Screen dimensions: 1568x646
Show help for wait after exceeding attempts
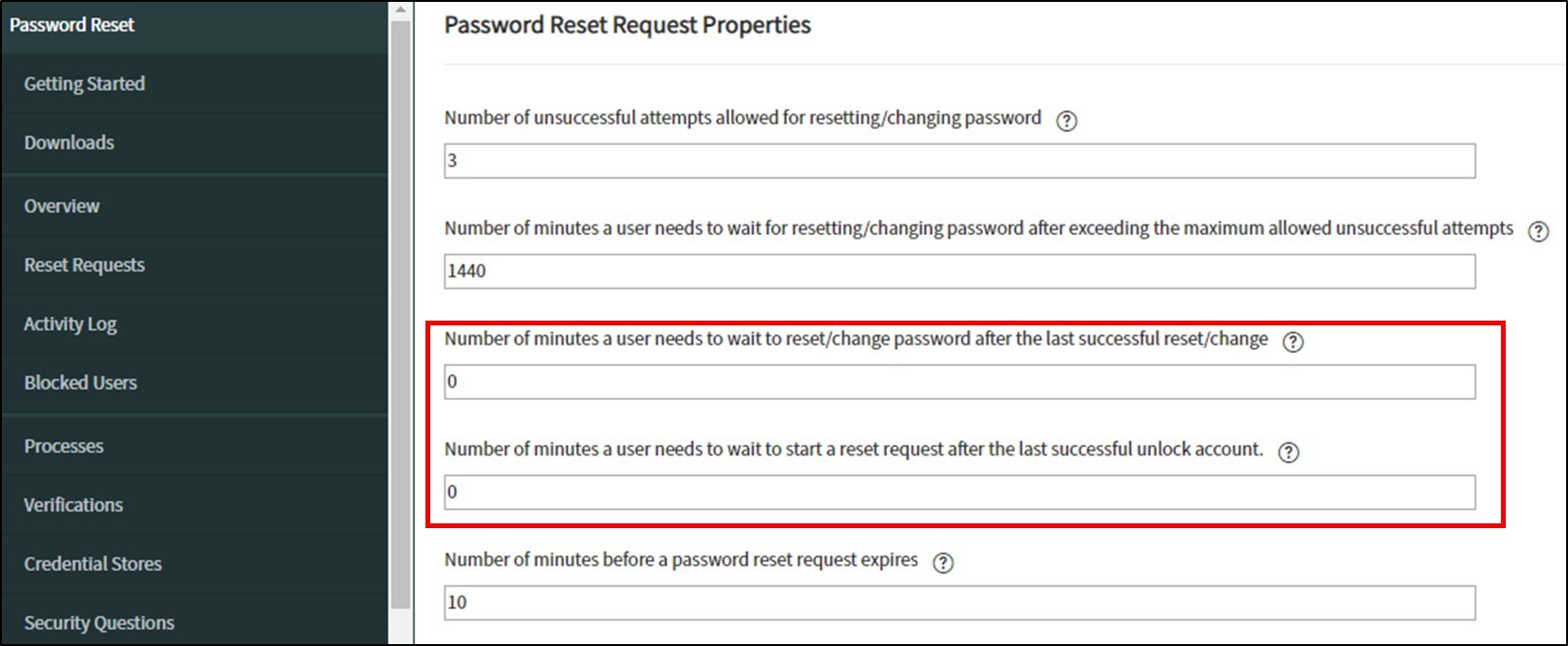coord(1538,231)
